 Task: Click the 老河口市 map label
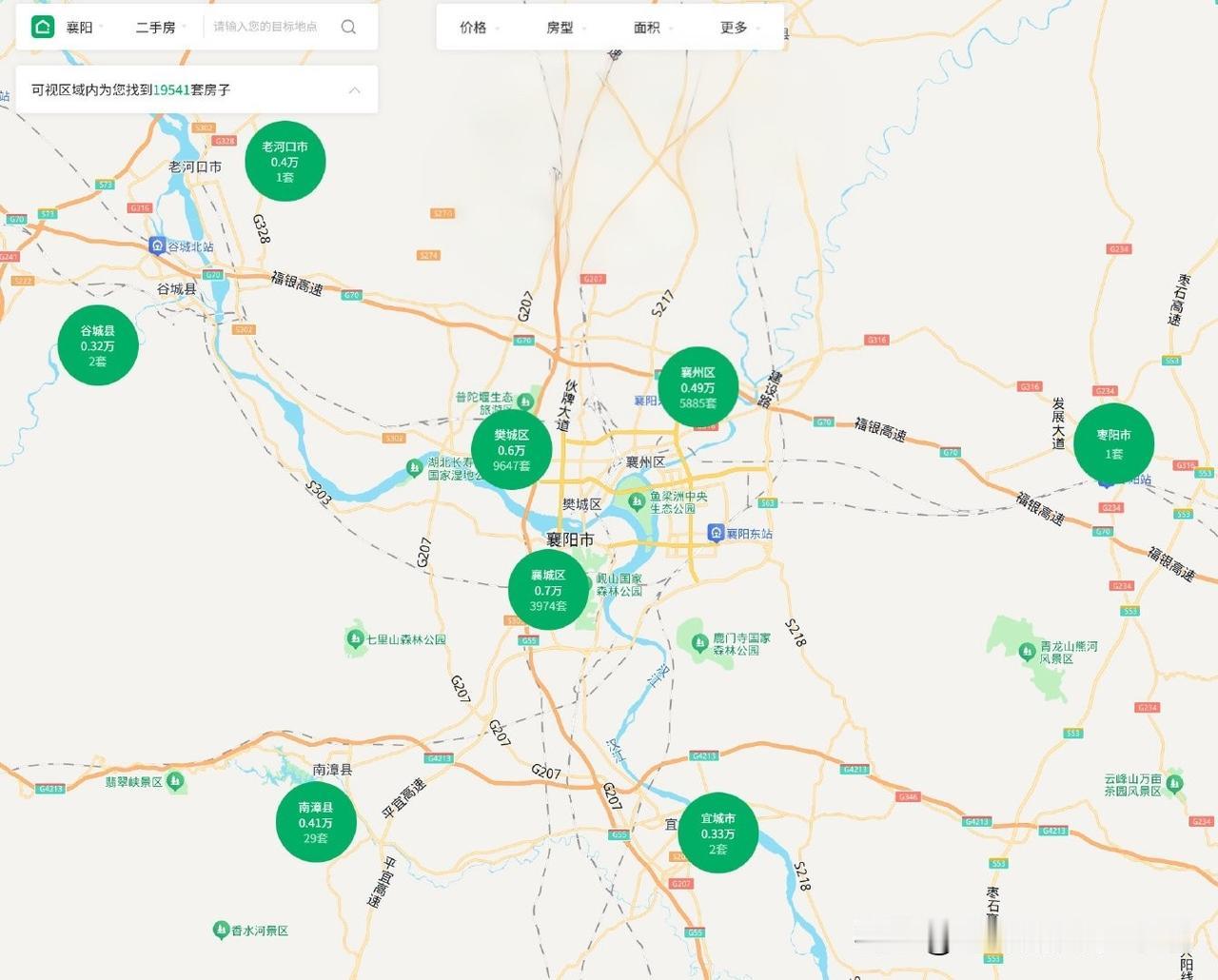click(195, 167)
